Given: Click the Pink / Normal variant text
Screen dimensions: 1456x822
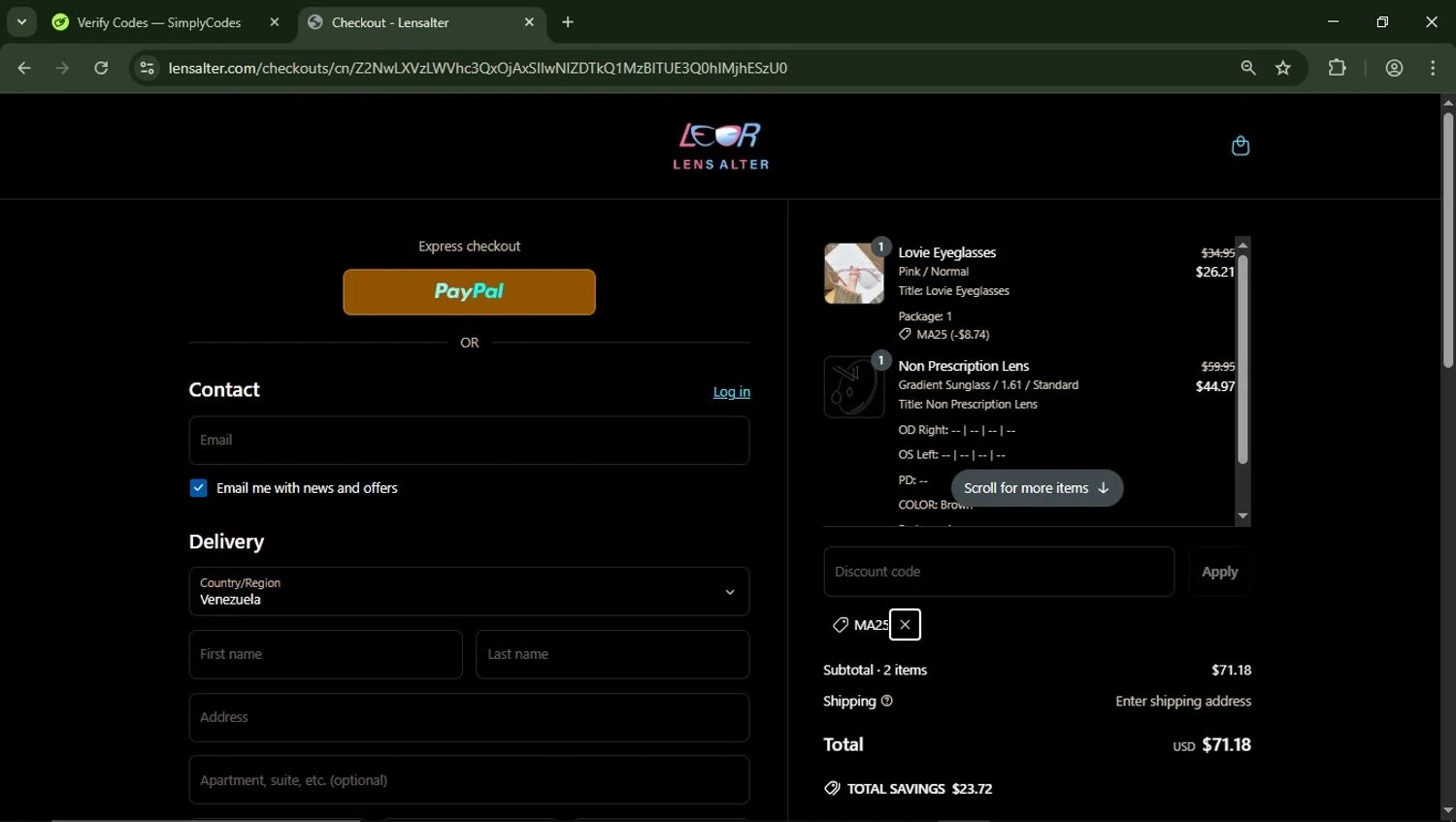Looking at the screenshot, I should tap(933, 272).
